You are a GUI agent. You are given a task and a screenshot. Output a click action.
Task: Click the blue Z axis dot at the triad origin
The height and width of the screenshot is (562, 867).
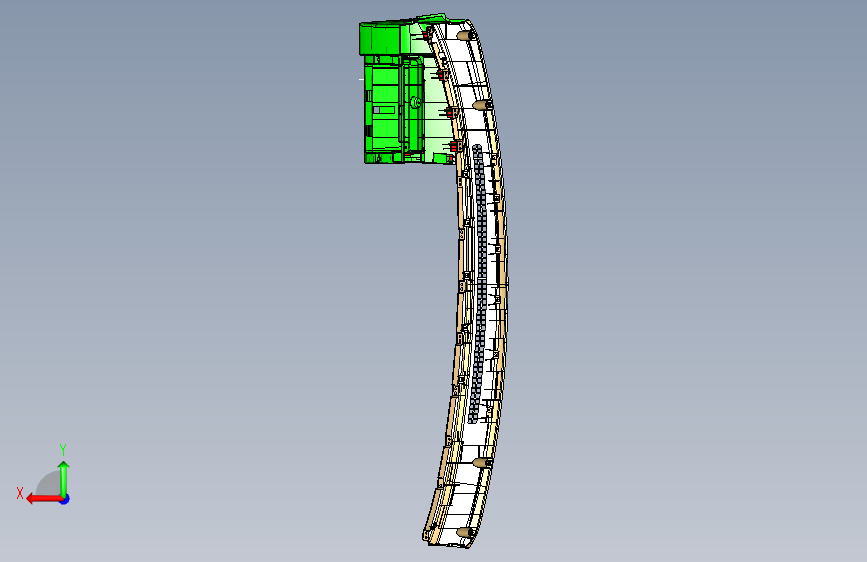click(x=65, y=499)
